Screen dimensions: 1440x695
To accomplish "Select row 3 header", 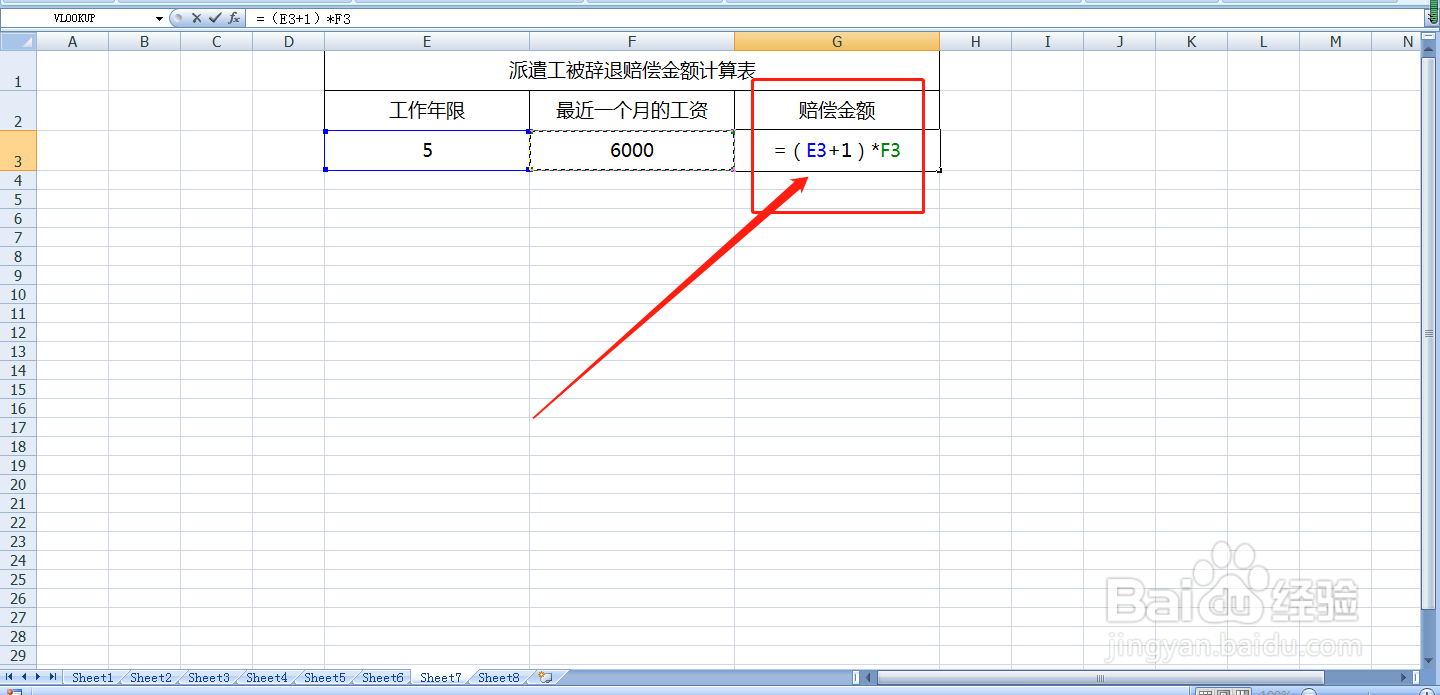I will (x=18, y=151).
